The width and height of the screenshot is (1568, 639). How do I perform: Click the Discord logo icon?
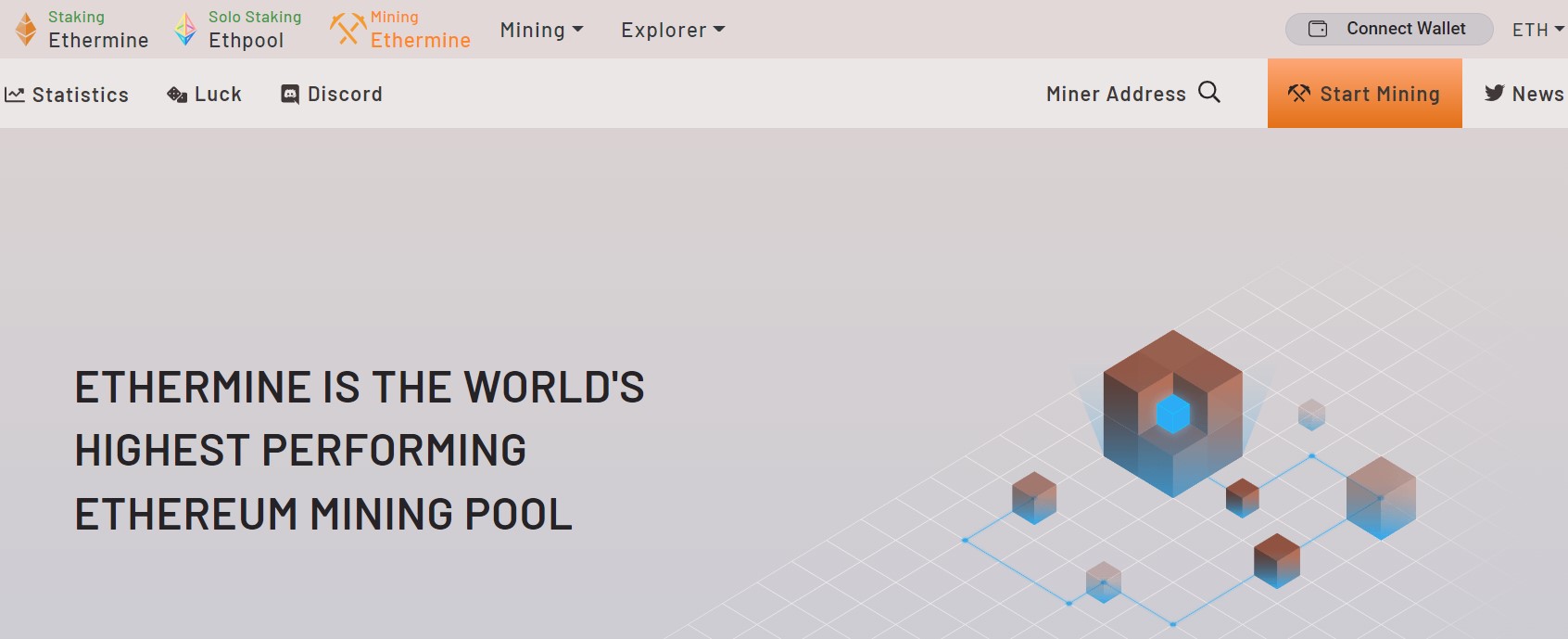pyautogui.click(x=290, y=95)
